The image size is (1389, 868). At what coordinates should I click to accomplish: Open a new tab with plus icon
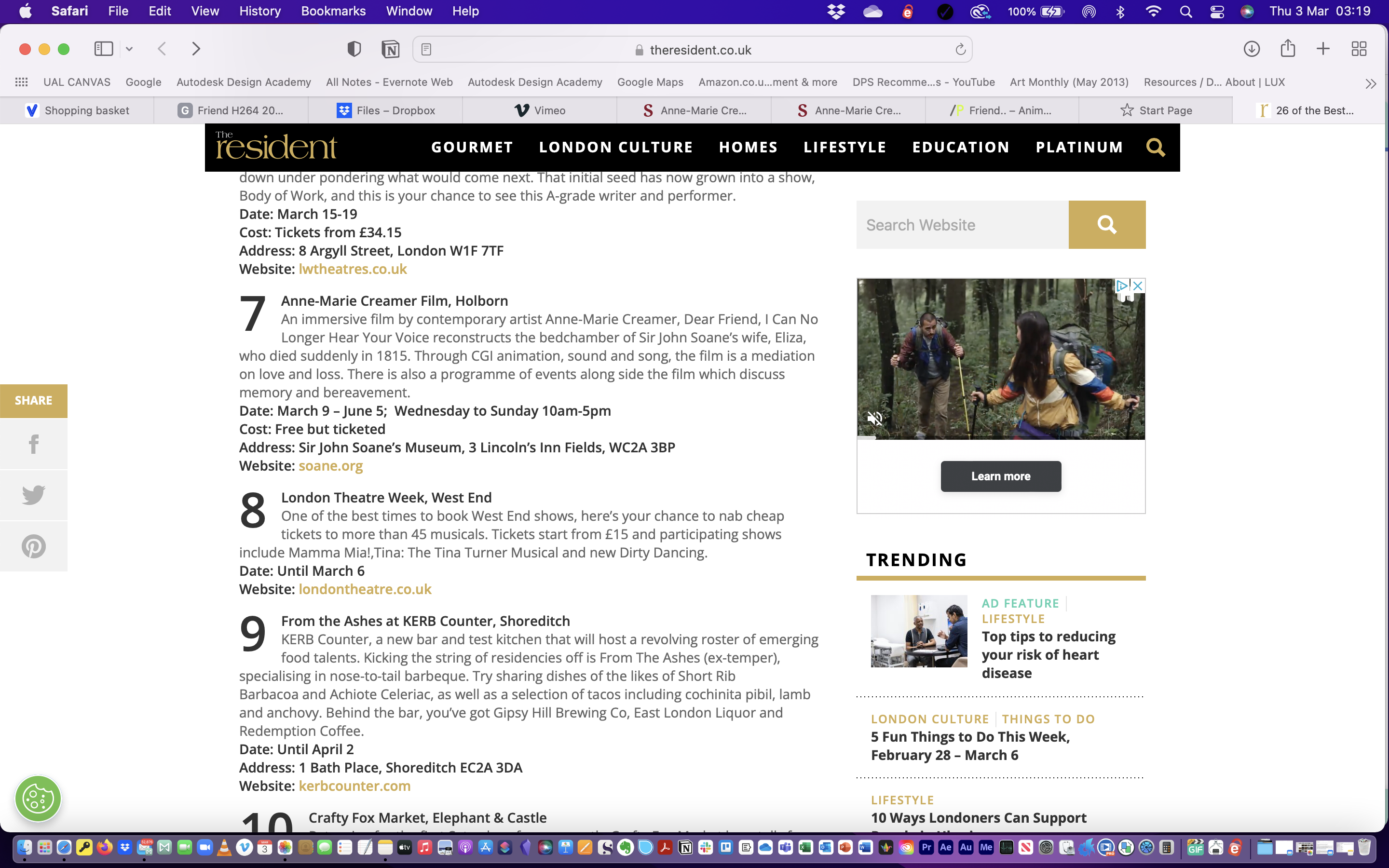(x=1322, y=49)
